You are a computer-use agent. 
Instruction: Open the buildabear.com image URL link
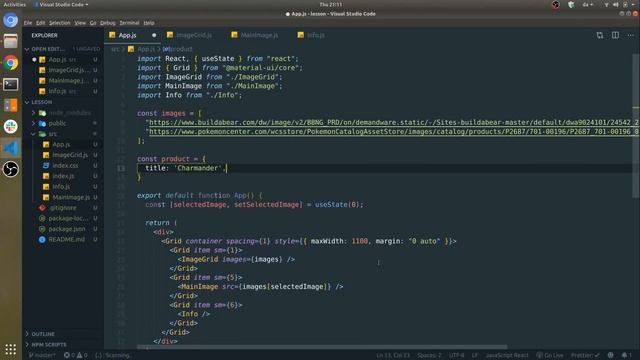[x=394, y=122]
